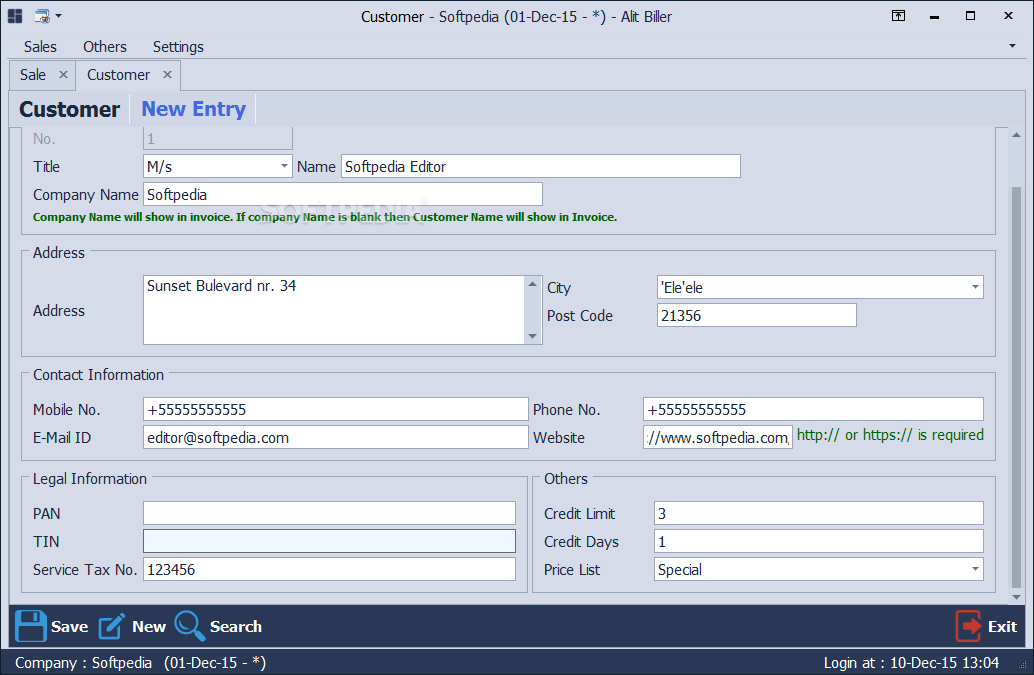1034x675 pixels.
Task: Click the form scrollbar up arrow
Action: point(1016,135)
